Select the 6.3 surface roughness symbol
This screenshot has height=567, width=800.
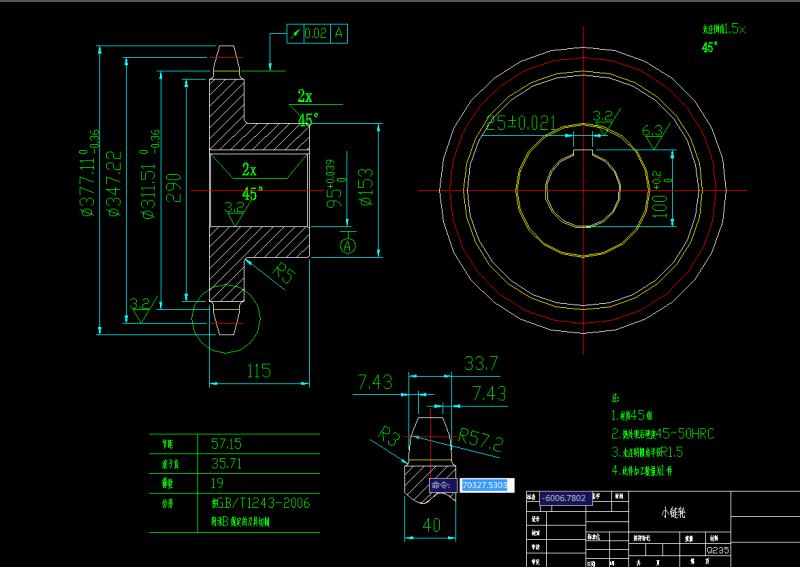pos(652,132)
